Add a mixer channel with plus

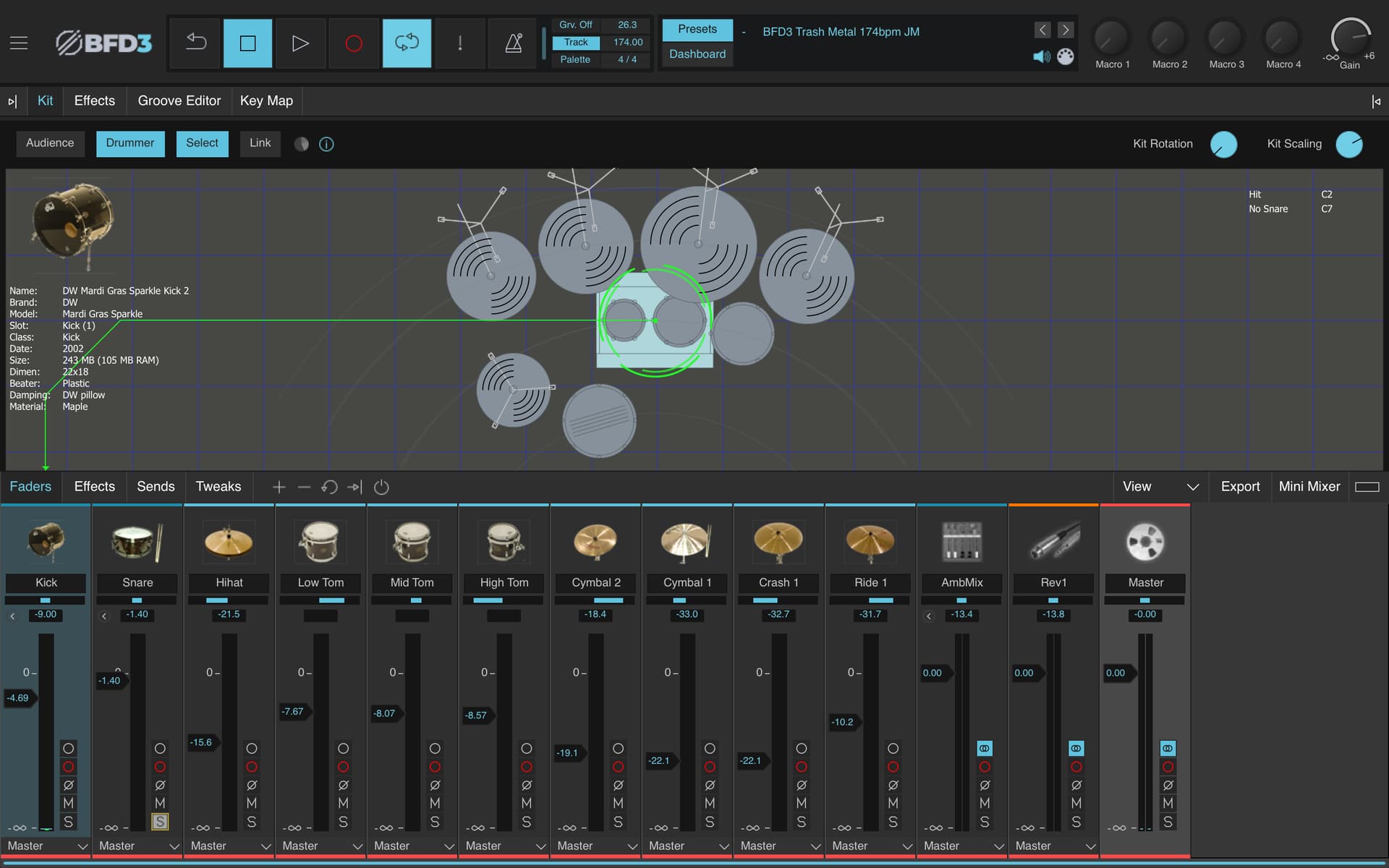click(x=279, y=487)
